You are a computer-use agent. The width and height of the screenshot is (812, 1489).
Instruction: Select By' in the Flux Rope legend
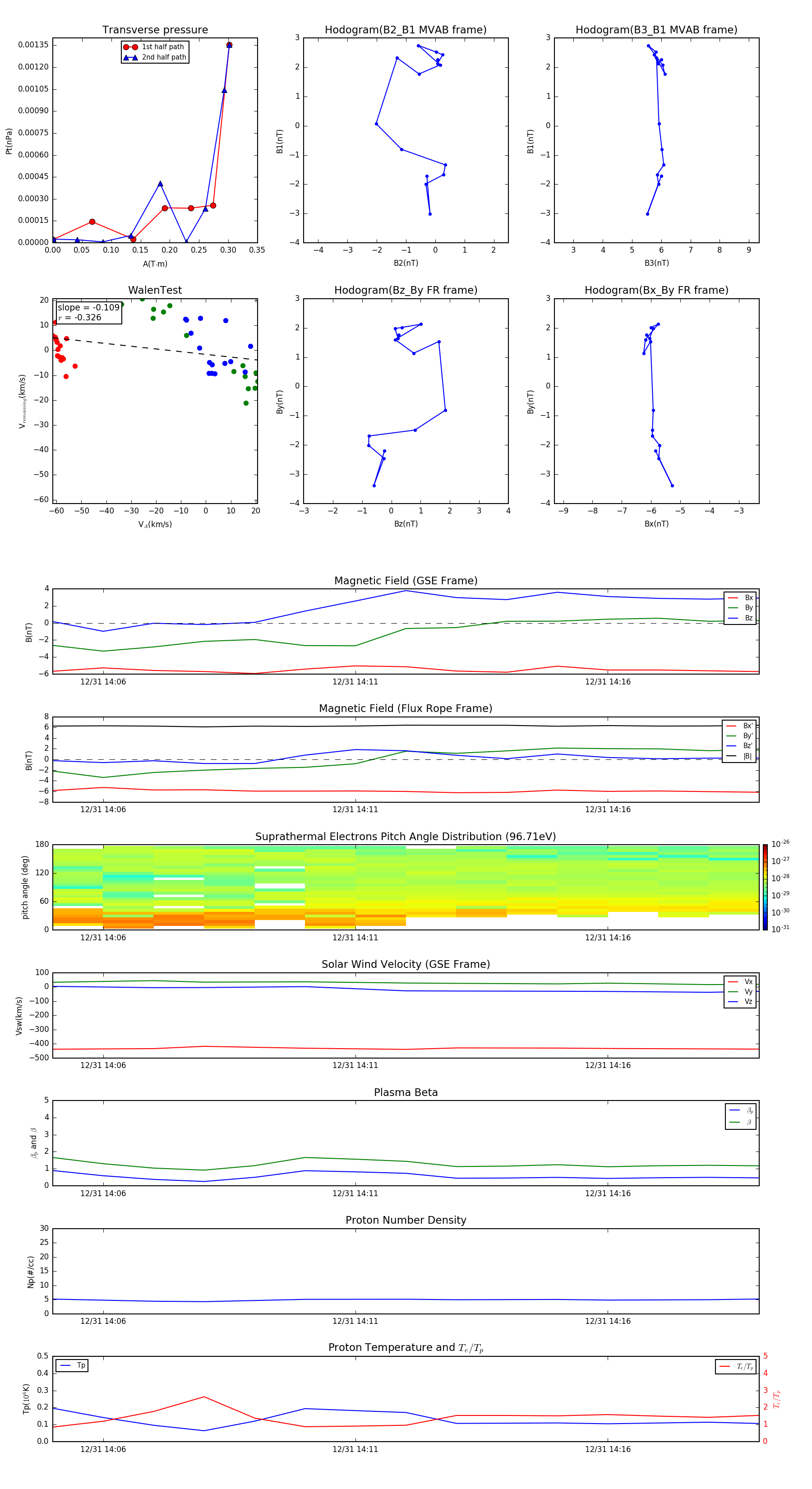(740, 736)
